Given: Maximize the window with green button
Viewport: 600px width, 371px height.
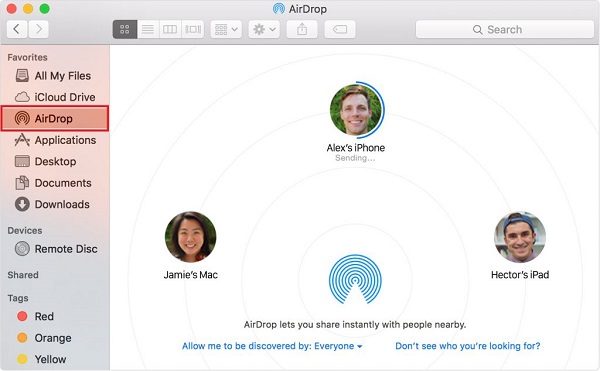Looking at the screenshot, I should (x=45, y=8).
